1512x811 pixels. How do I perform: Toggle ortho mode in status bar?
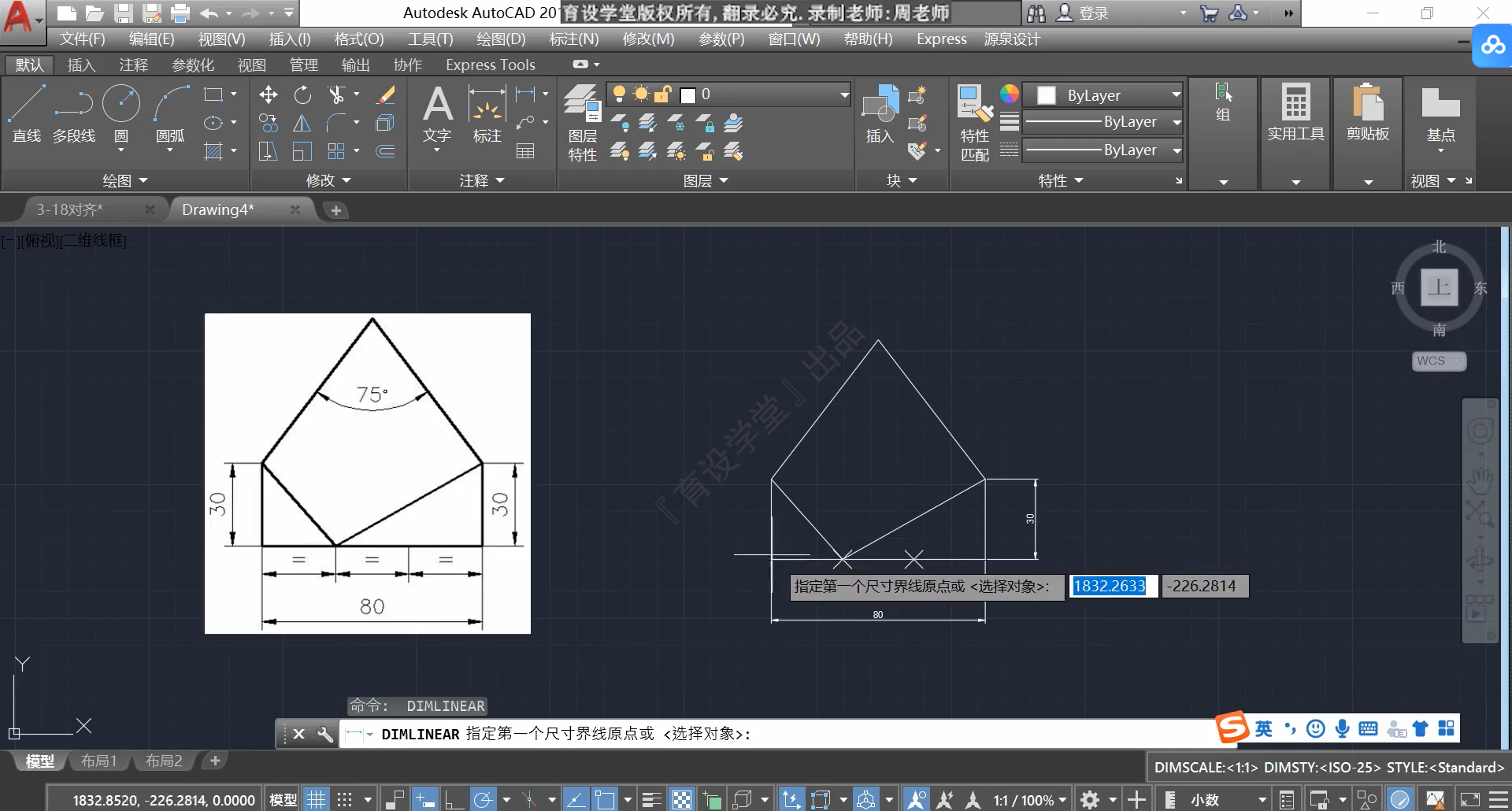click(x=454, y=800)
